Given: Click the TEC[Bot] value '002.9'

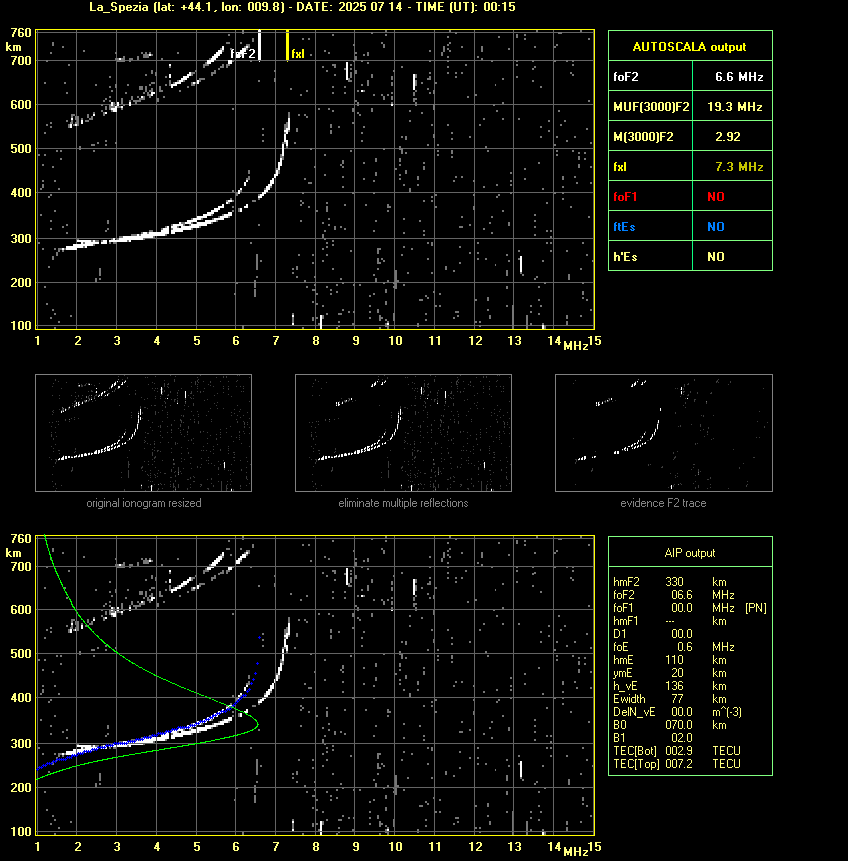Looking at the screenshot, I should click(x=679, y=751).
